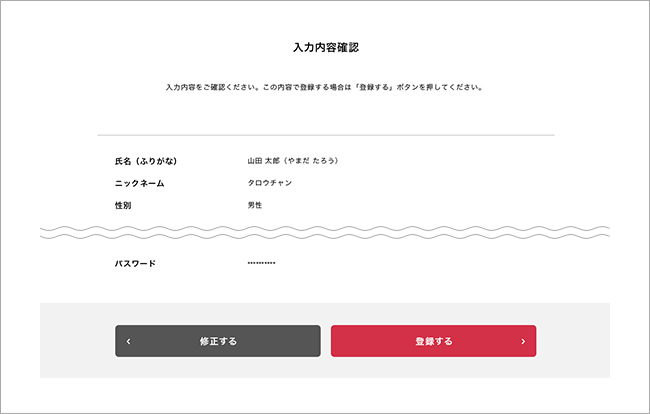
Task: Click the masked password dots
Action: tap(261, 263)
